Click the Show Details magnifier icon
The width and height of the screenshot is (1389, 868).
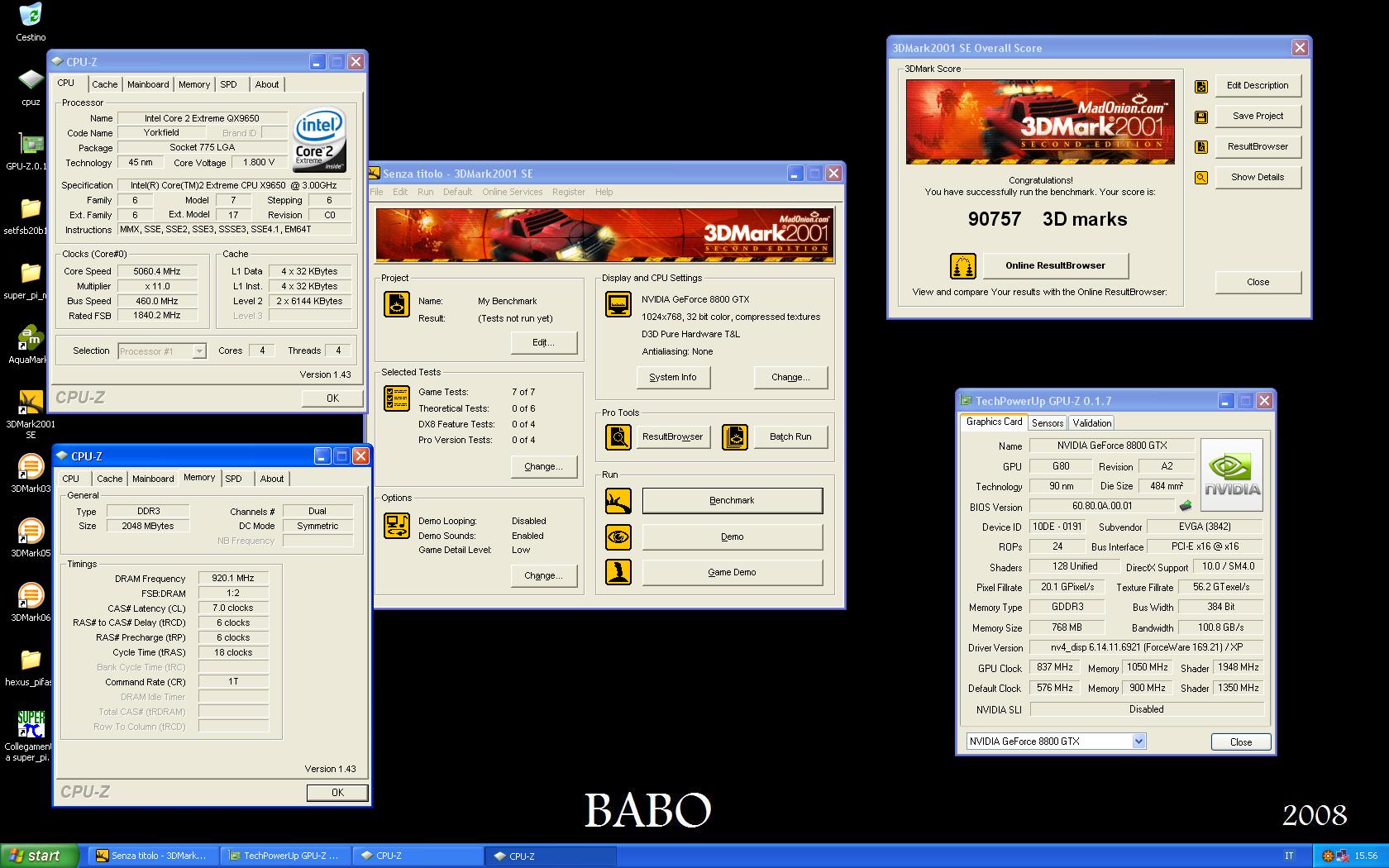(x=1201, y=178)
